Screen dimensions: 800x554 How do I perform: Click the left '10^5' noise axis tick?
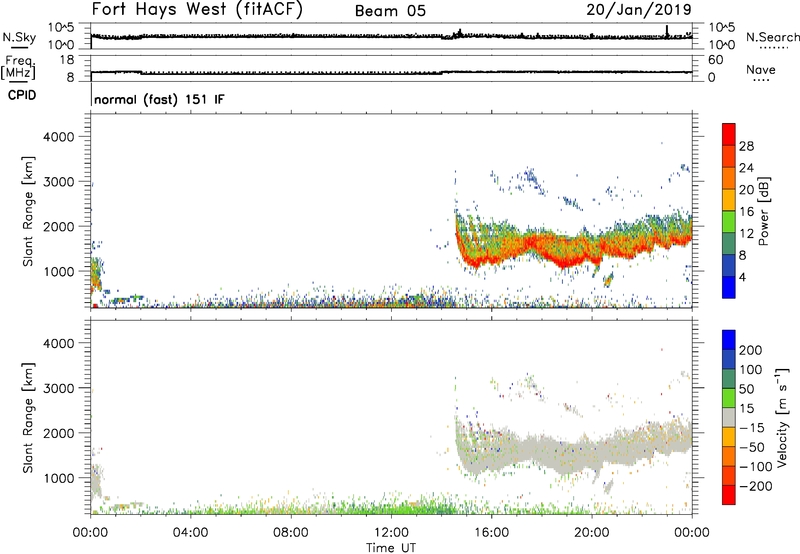pos(61,28)
